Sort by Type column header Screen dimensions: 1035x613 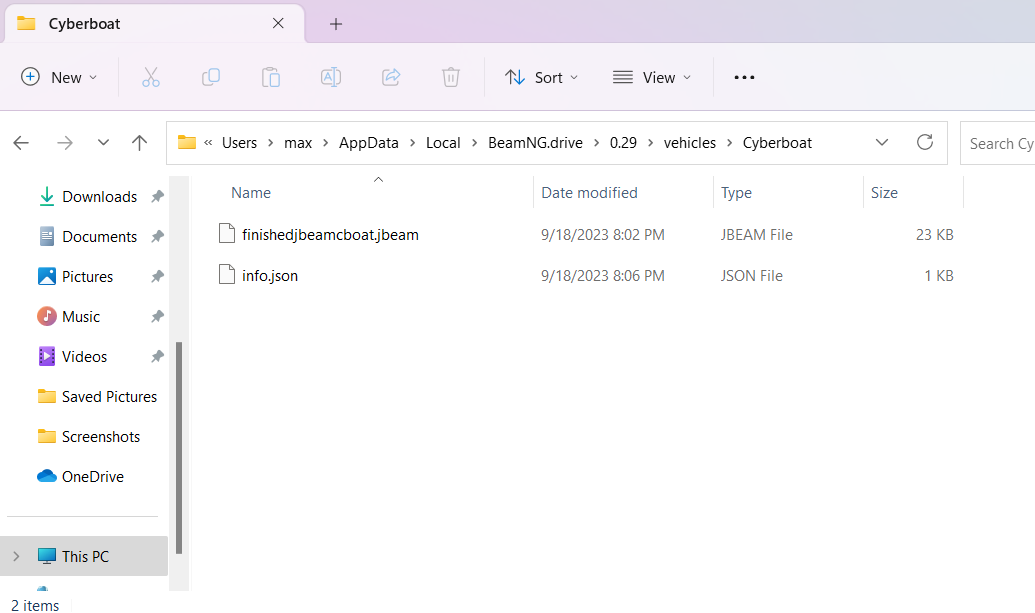click(736, 193)
